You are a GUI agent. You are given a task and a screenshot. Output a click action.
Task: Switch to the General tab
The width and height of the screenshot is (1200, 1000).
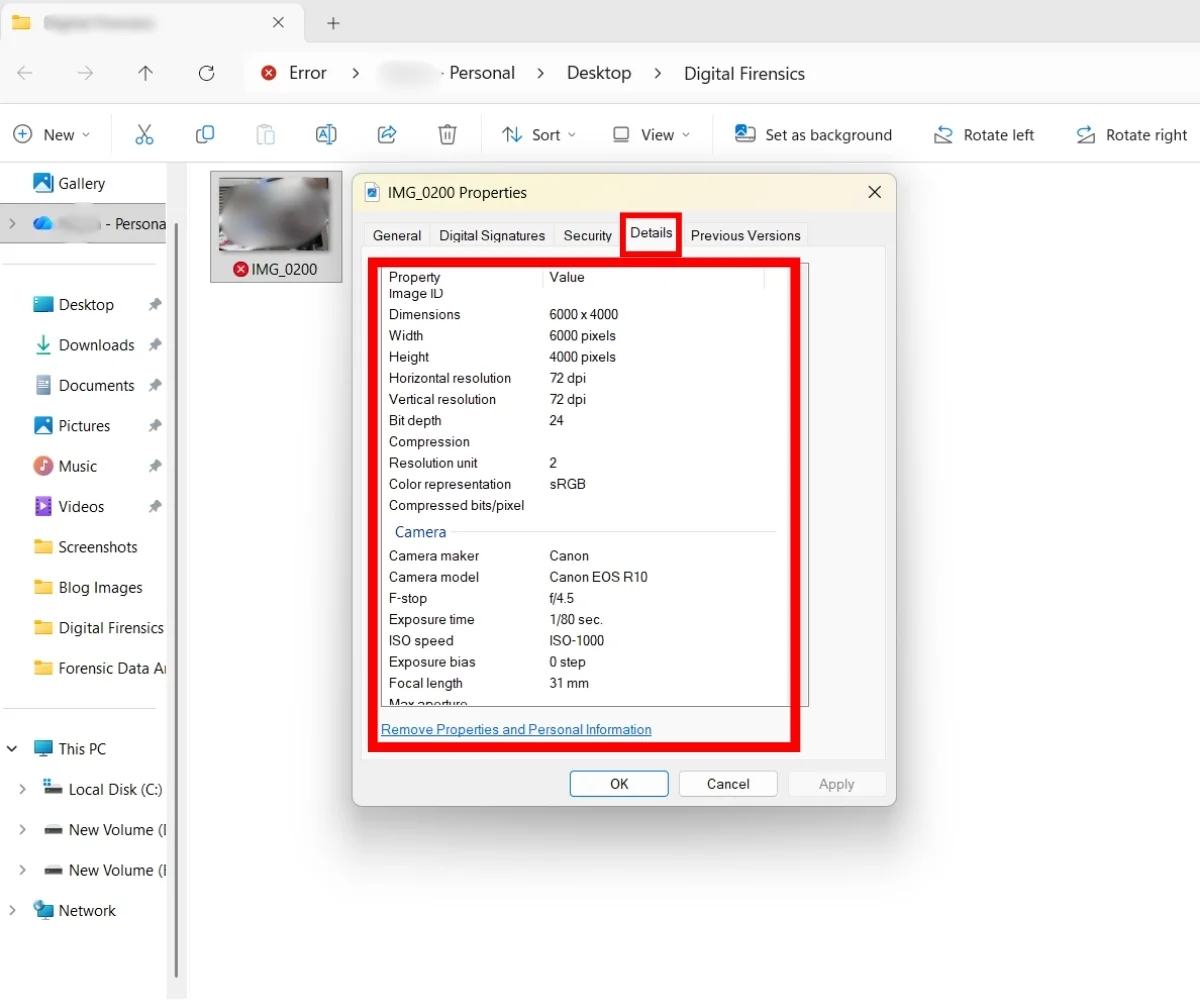[397, 236]
